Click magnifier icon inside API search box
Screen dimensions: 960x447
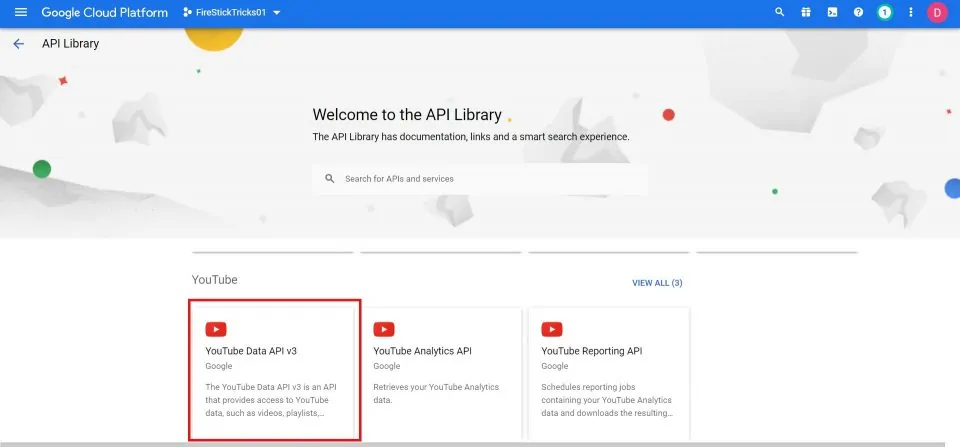[330, 179]
